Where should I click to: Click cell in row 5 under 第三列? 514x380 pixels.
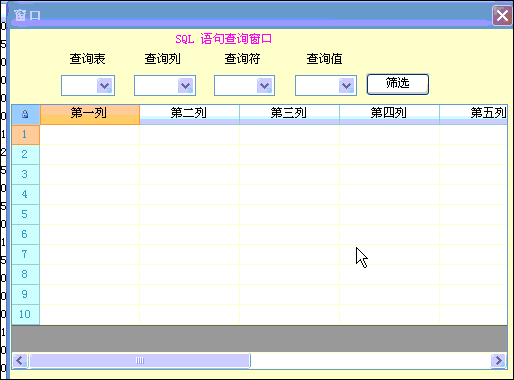coord(289,215)
